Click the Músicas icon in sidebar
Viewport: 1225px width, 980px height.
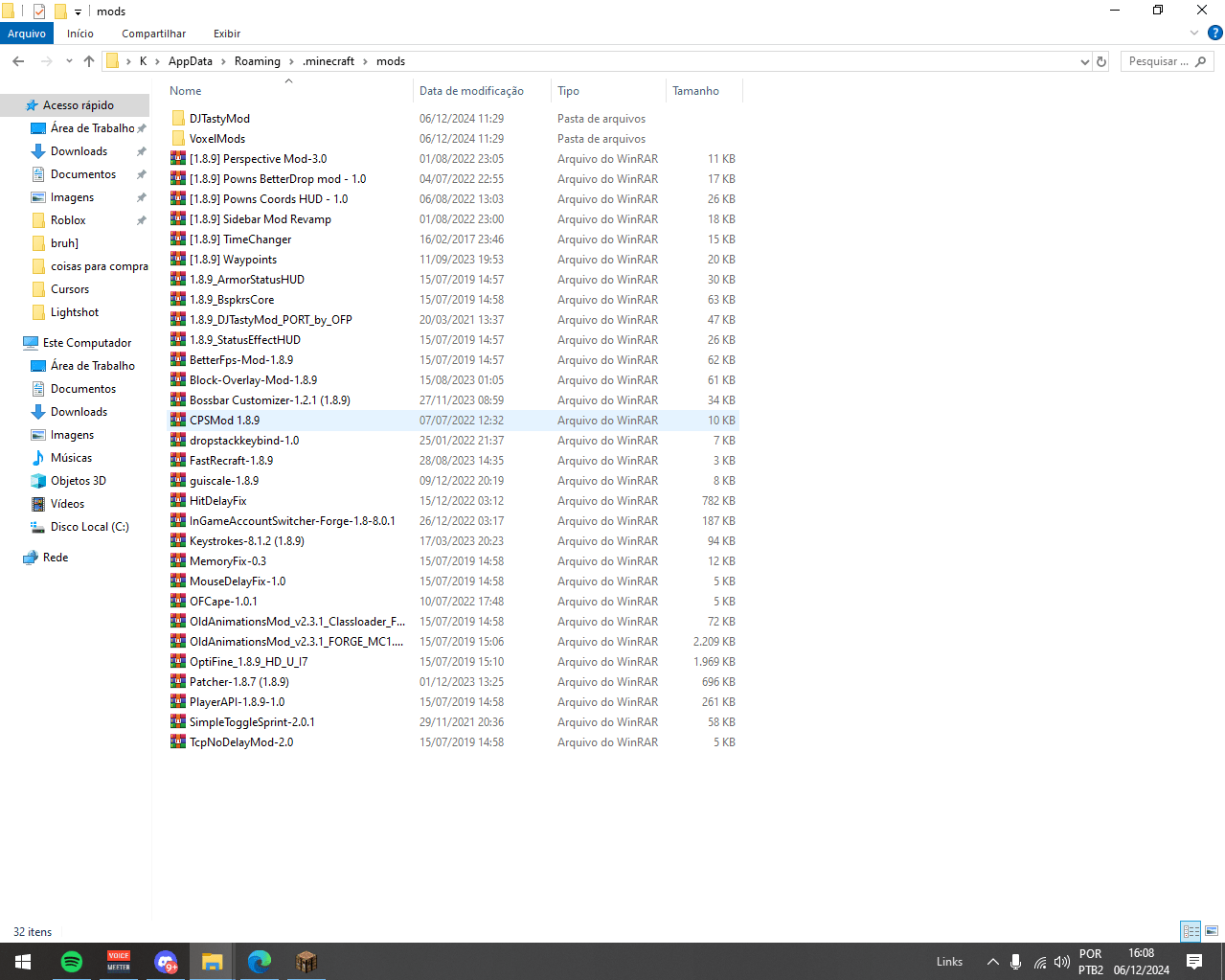[38, 458]
